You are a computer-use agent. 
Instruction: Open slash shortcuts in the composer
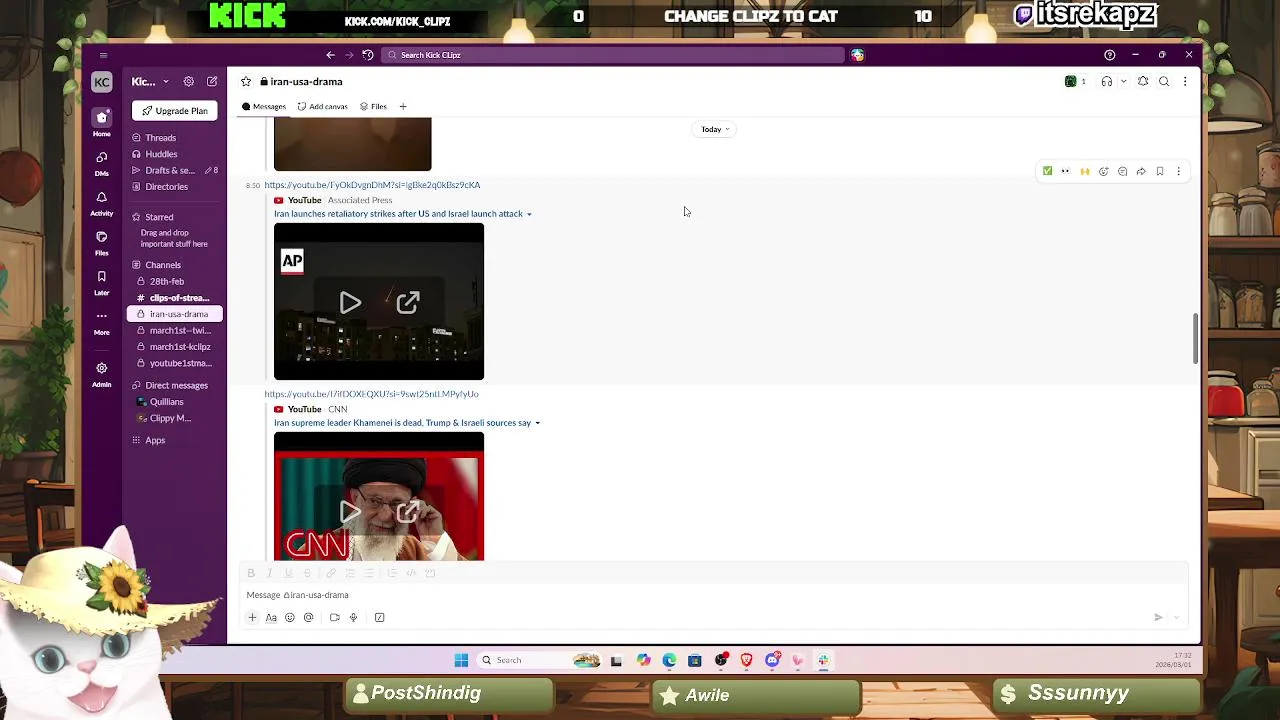coord(380,618)
